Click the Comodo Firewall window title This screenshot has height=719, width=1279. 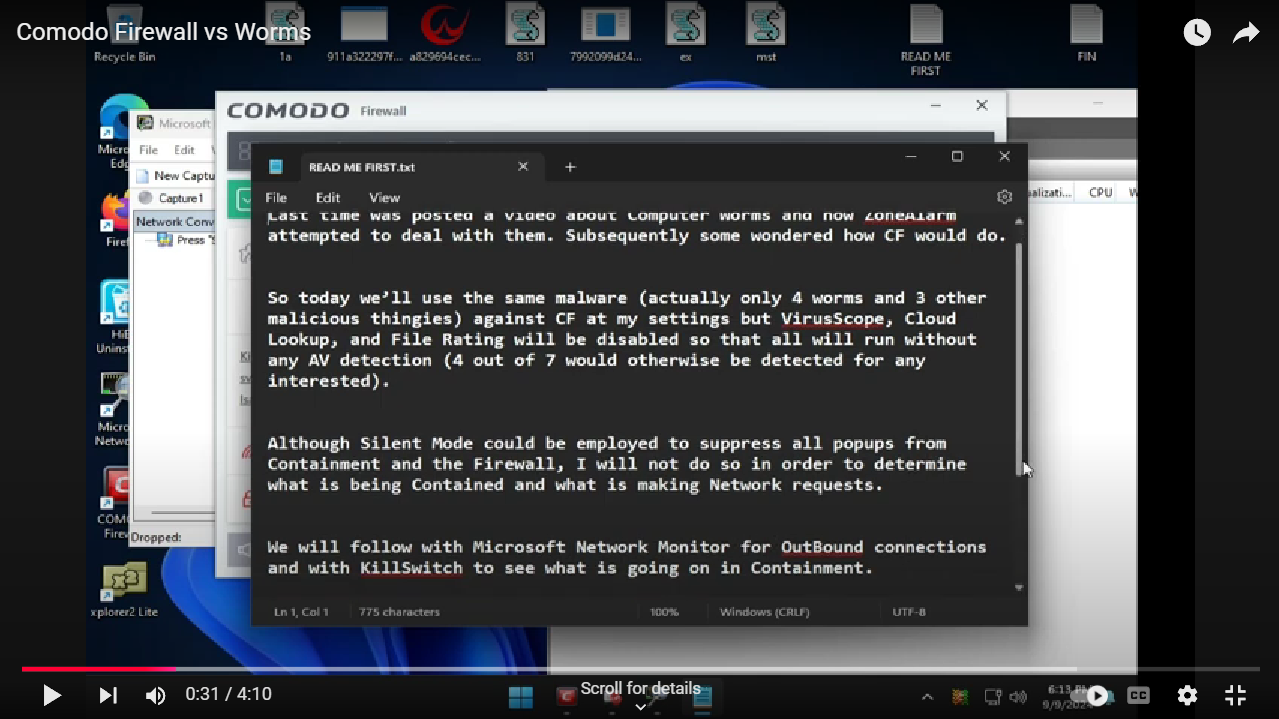316,111
